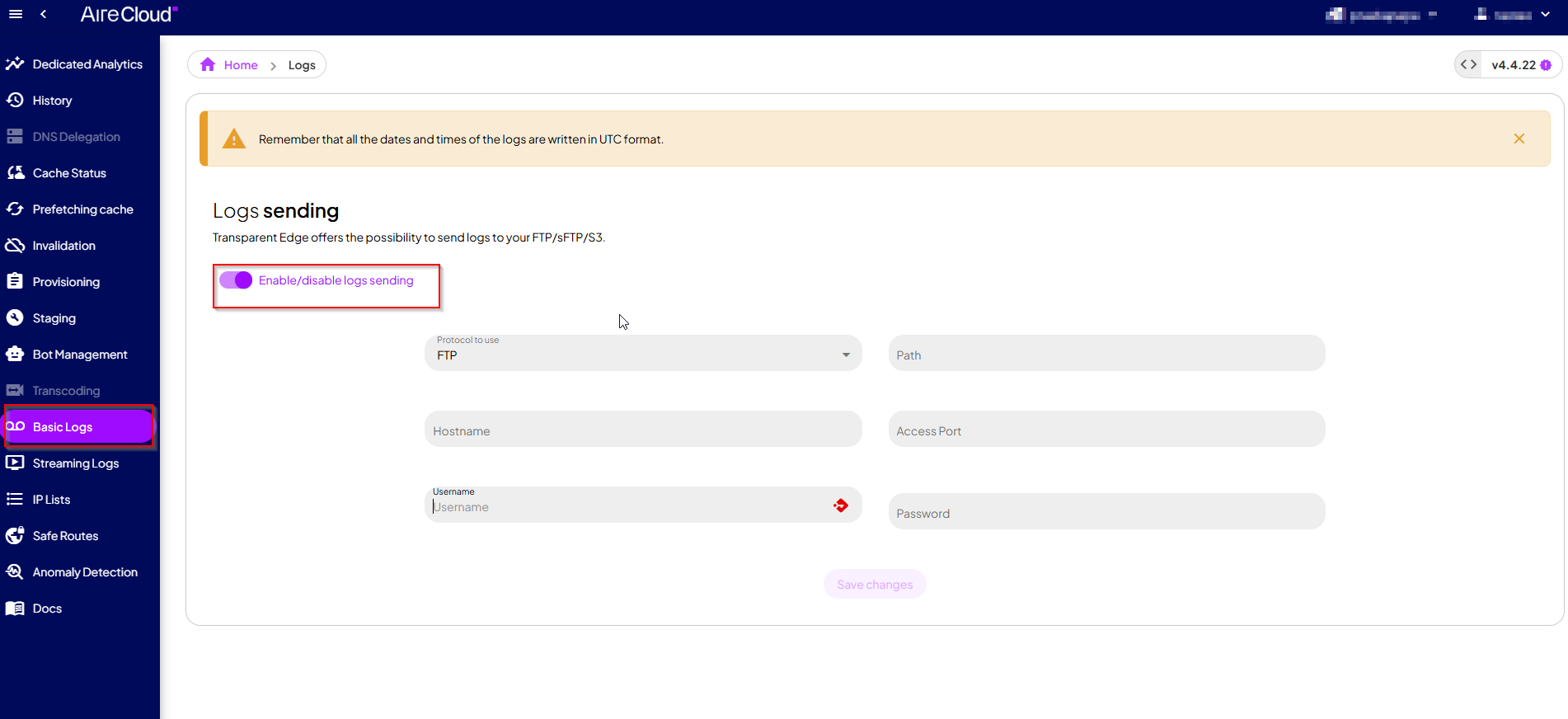The image size is (1568, 719).
Task: Click the v4.4.22 version label
Action: 1514,65
